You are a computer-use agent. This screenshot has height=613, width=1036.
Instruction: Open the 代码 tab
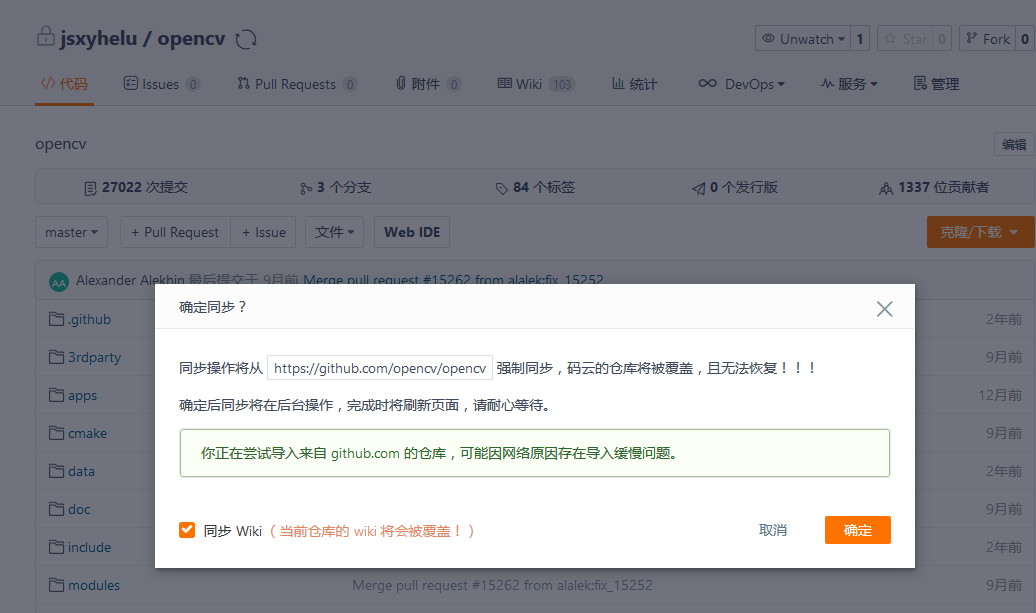64,84
